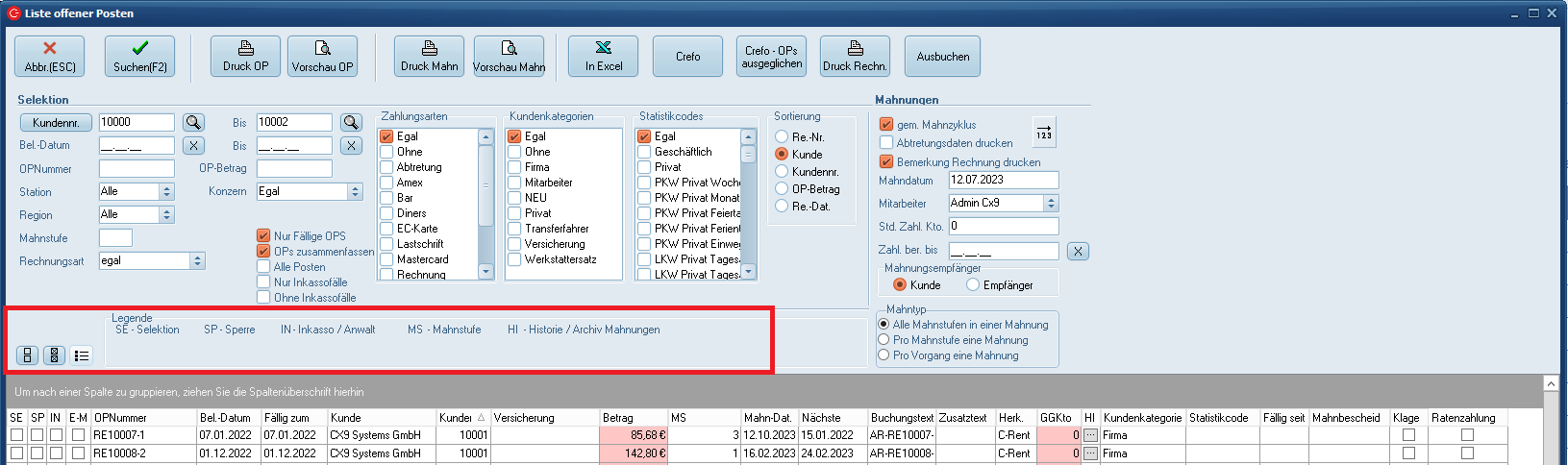Open Vorschau OP preview

(x=322, y=56)
